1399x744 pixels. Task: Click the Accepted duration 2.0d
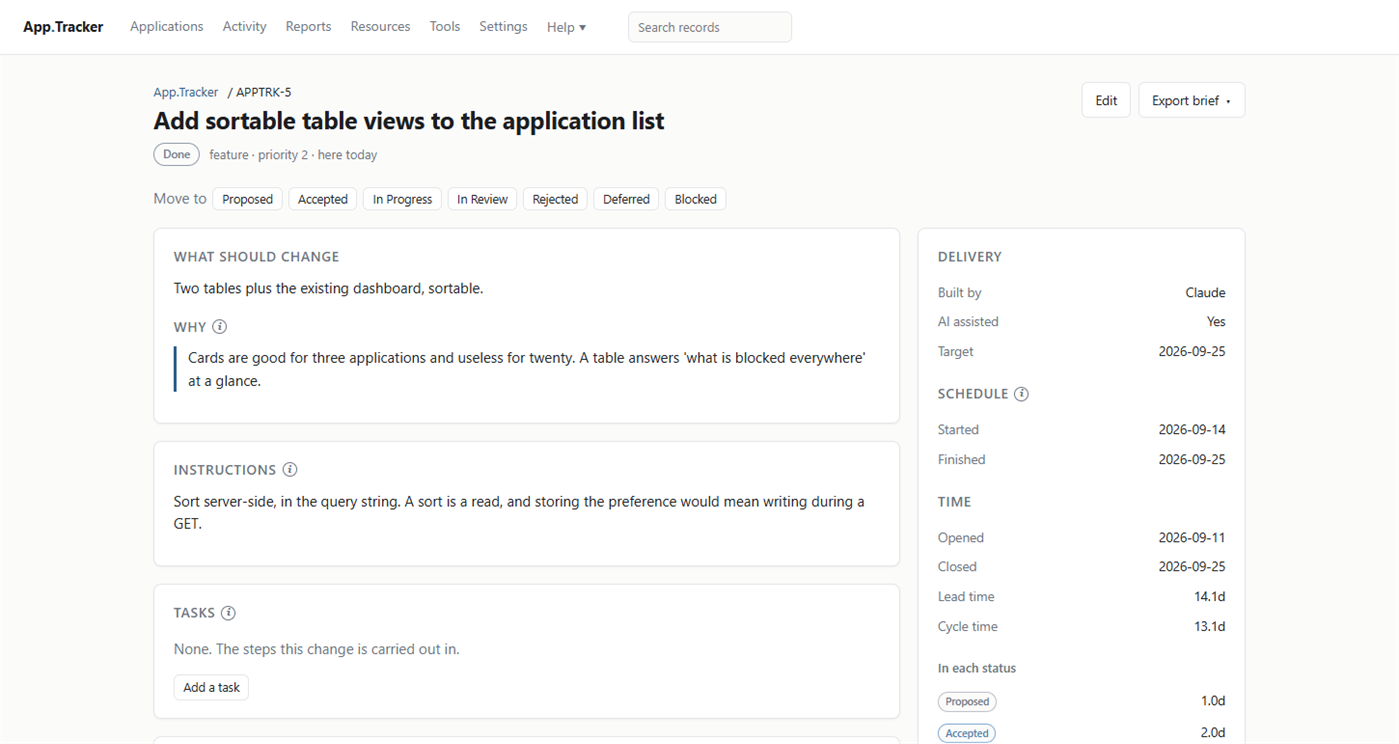pos(1213,733)
